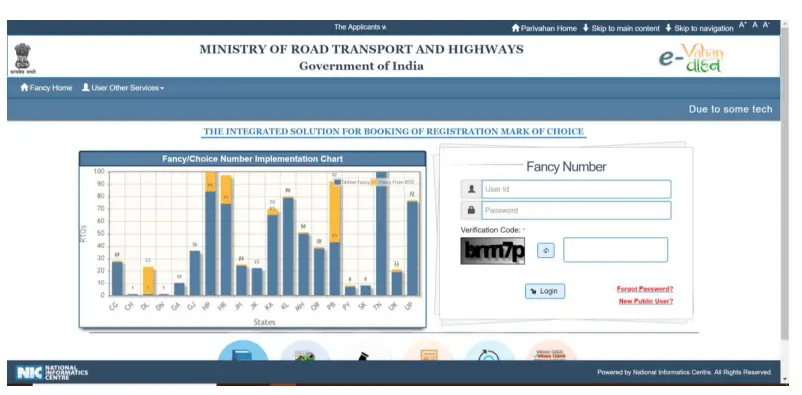Click the scrollbar down arrow
Image resolution: width=802 pixels, height=395 pixels.
click(x=785, y=380)
